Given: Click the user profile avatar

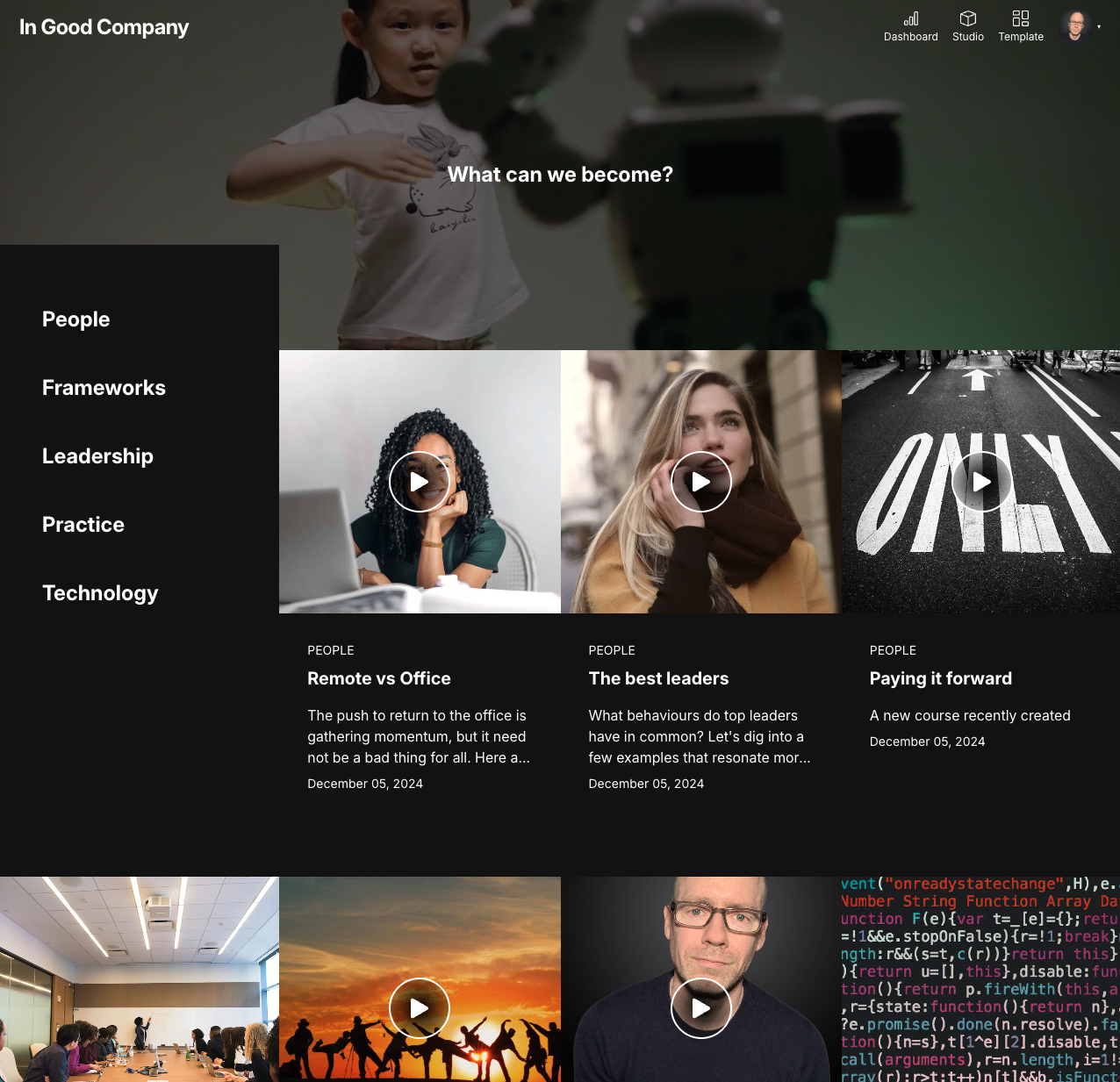Looking at the screenshot, I should pos(1074,26).
